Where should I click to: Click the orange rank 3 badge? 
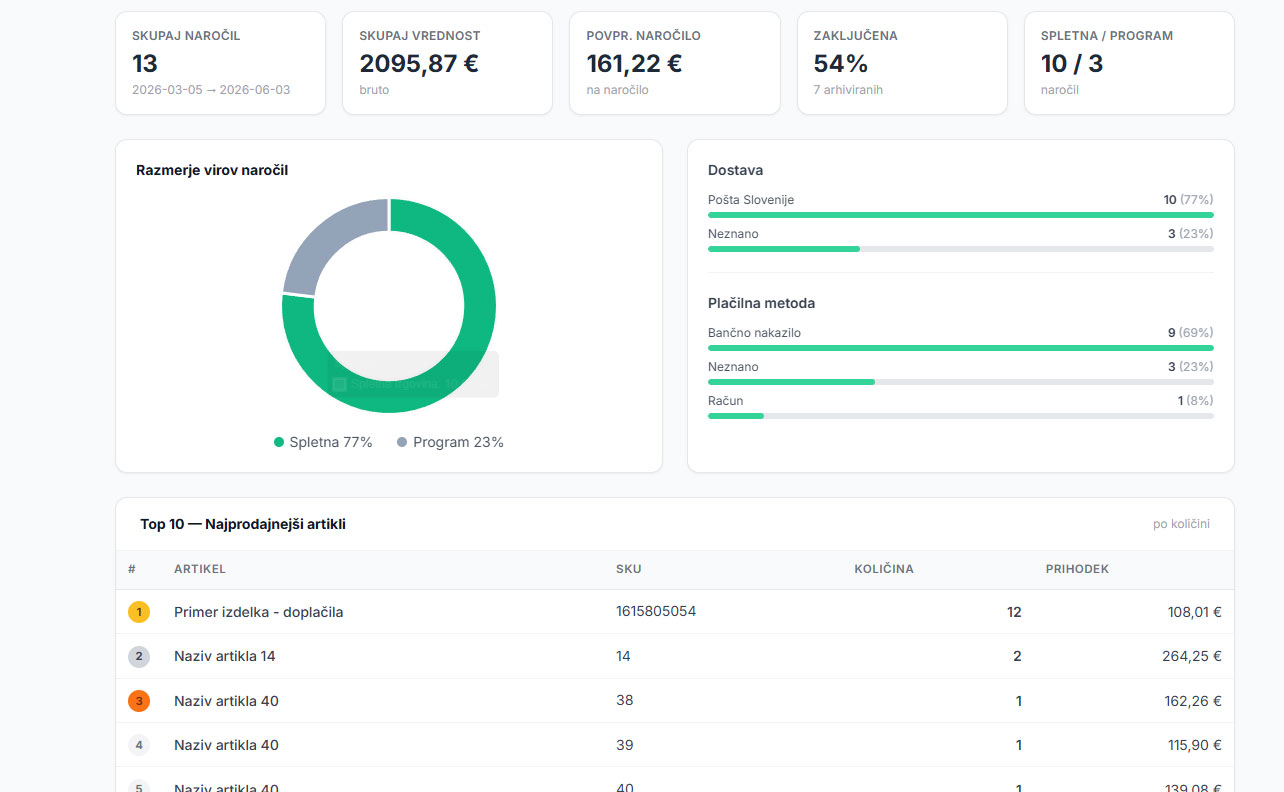click(x=139, y=701)
